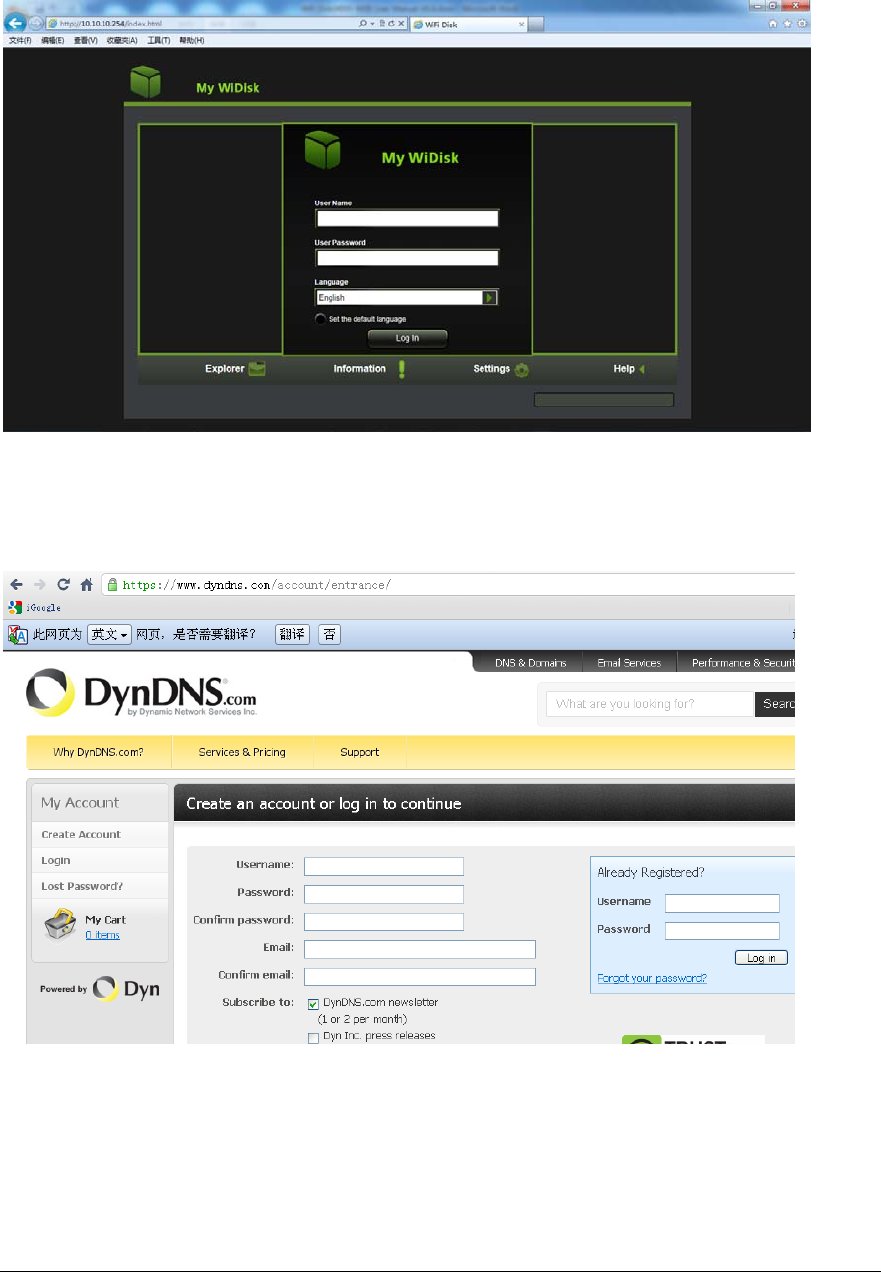Click Already Registered Password field
The width and height of the screenshot is (881, 1272).
click(x=722, y=931)
